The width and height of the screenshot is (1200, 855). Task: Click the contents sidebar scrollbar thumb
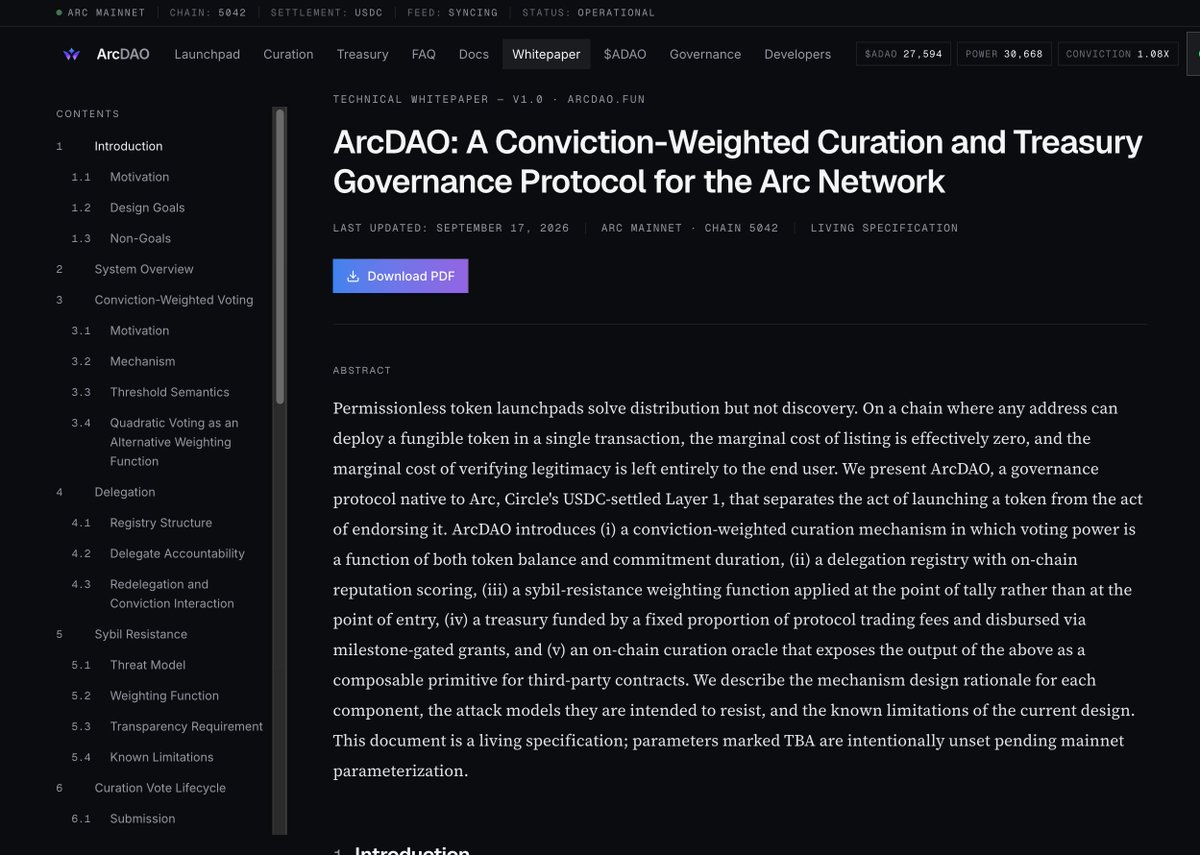click(280, 256)
